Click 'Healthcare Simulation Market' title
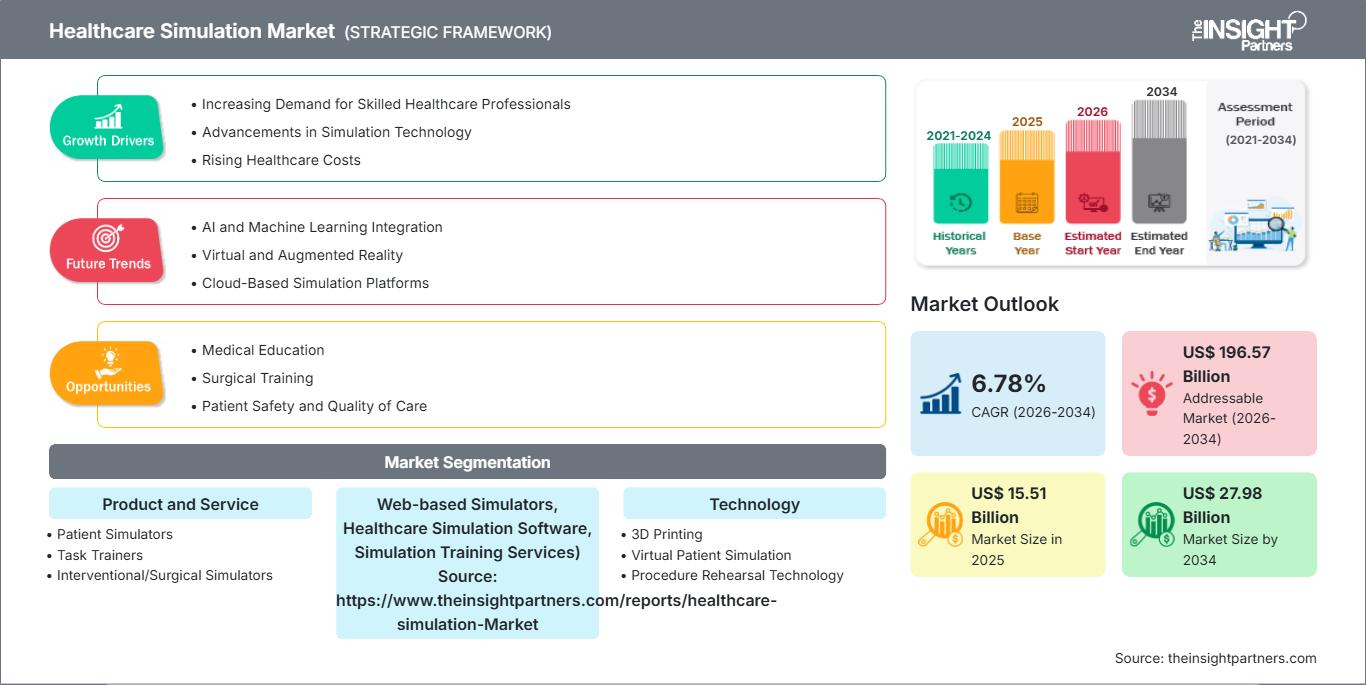The height and width of the screenshot is (685, 1366). coord(192,31)
